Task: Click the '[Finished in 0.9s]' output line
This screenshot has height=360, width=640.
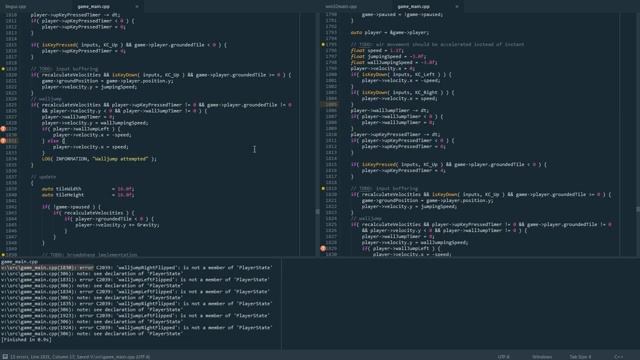Action: click(26, 340)
